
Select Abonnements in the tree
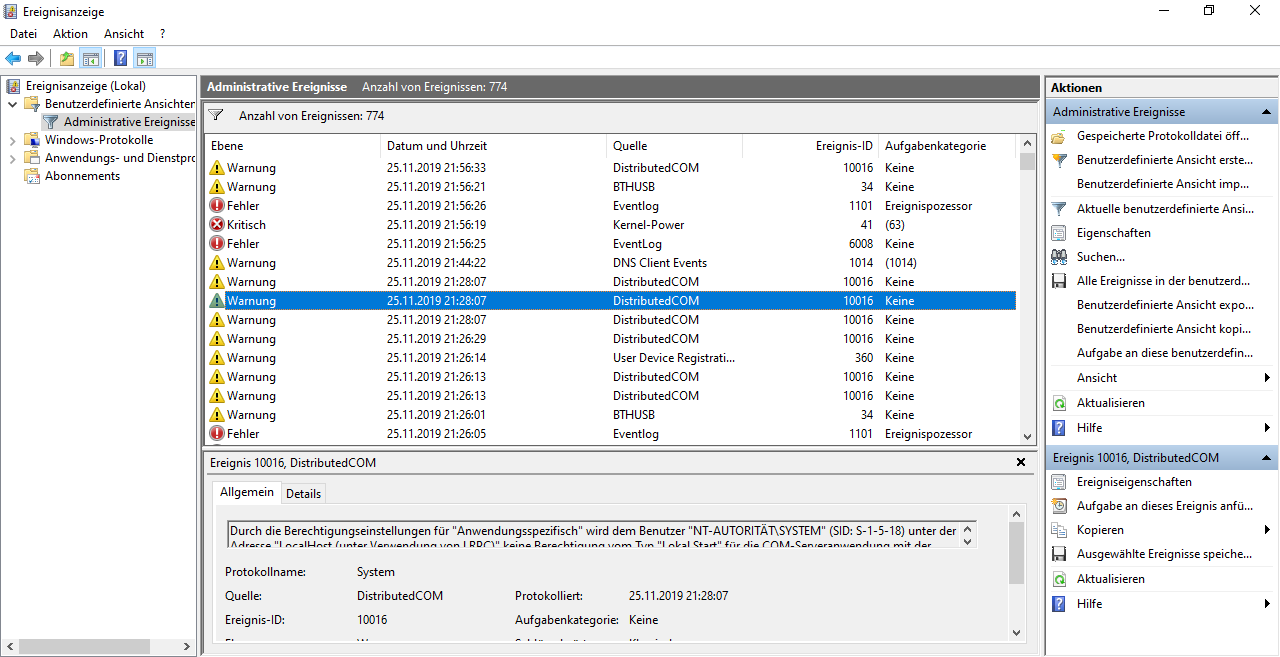click(x=82, y=176)
